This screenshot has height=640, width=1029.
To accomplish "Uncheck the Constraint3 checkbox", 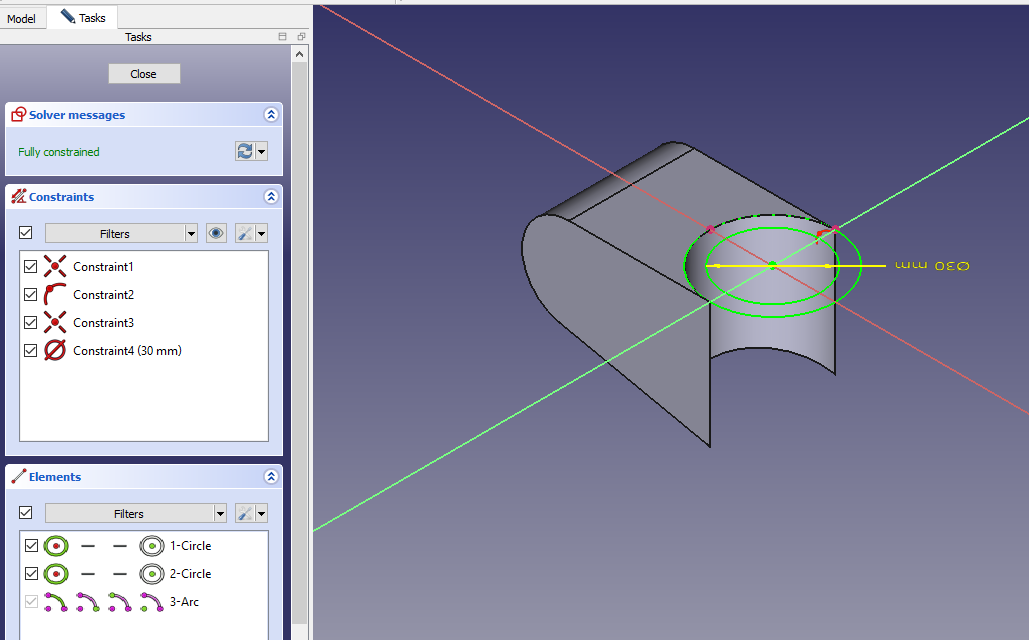I will click(30, 323).
